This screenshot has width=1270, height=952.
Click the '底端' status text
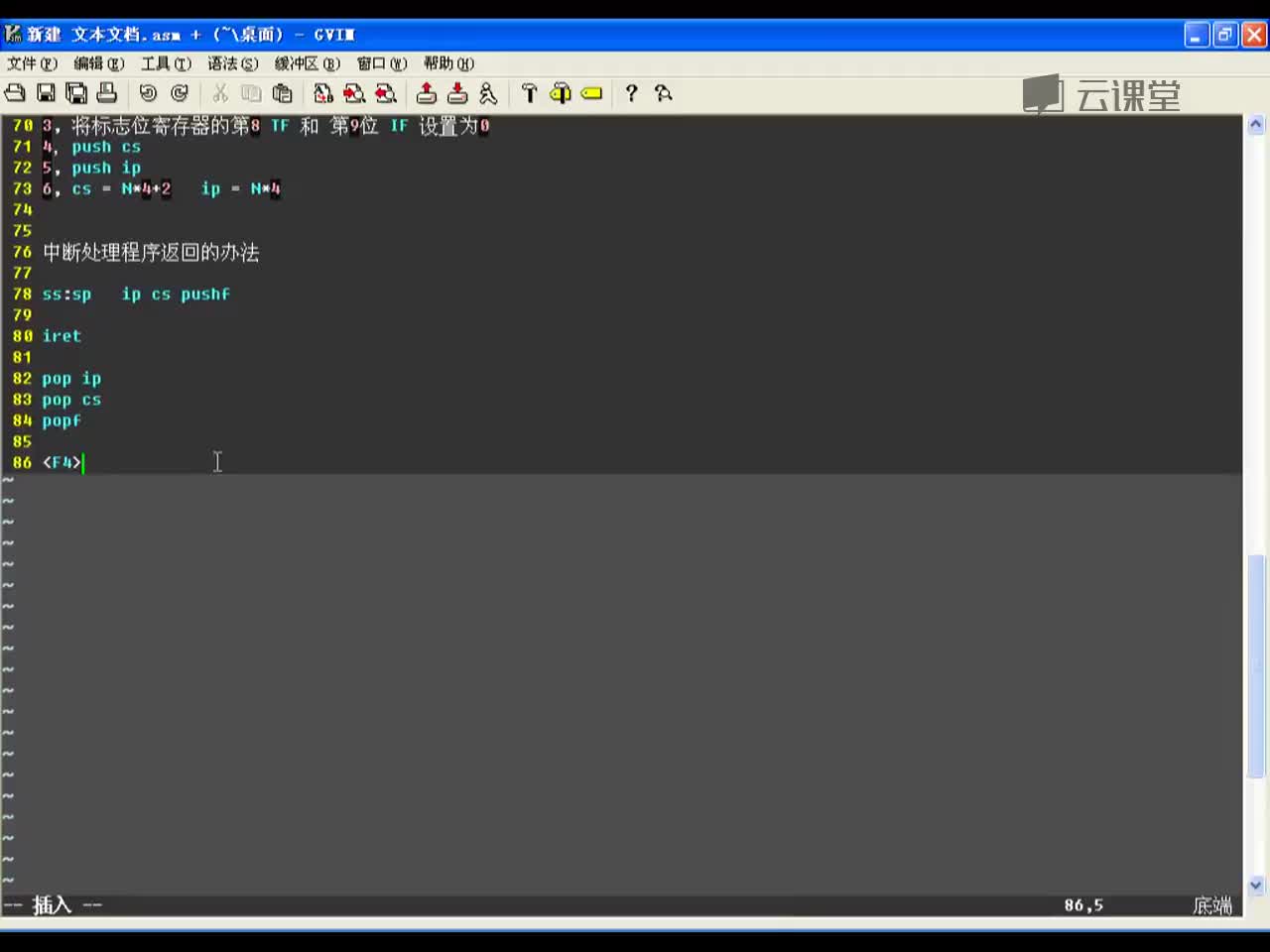[1212, 905]
